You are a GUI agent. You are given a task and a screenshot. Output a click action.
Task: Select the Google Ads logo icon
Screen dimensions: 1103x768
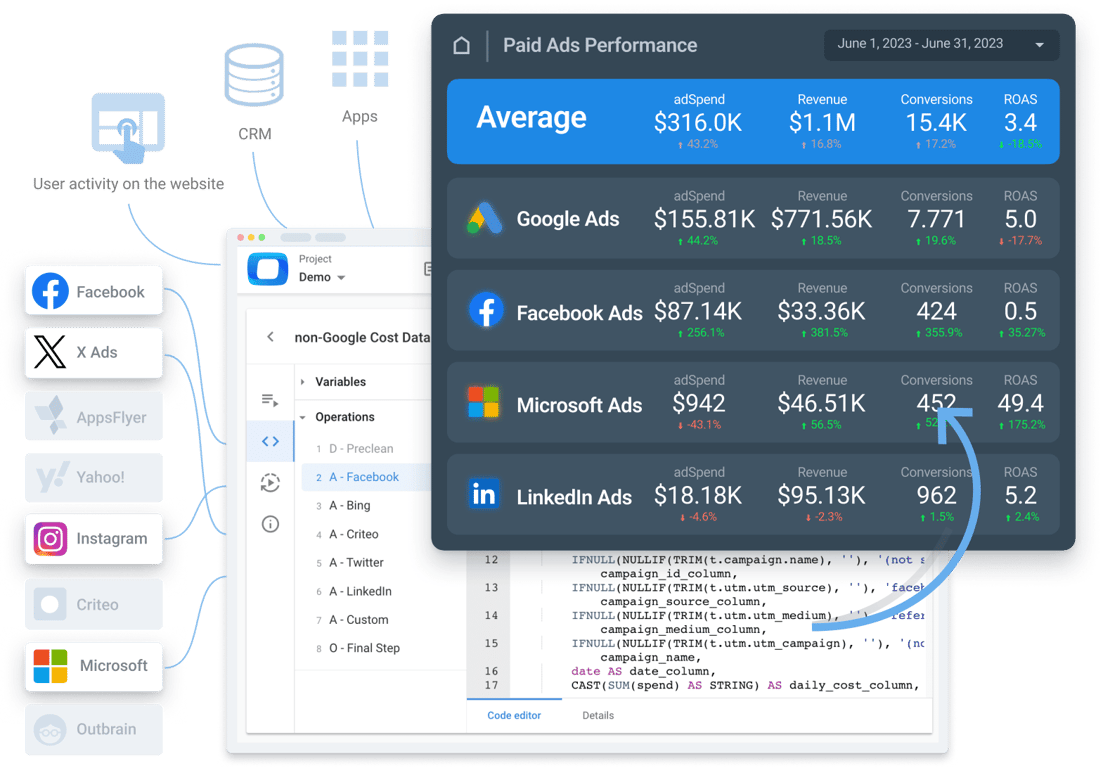click(x=484, y=218)
